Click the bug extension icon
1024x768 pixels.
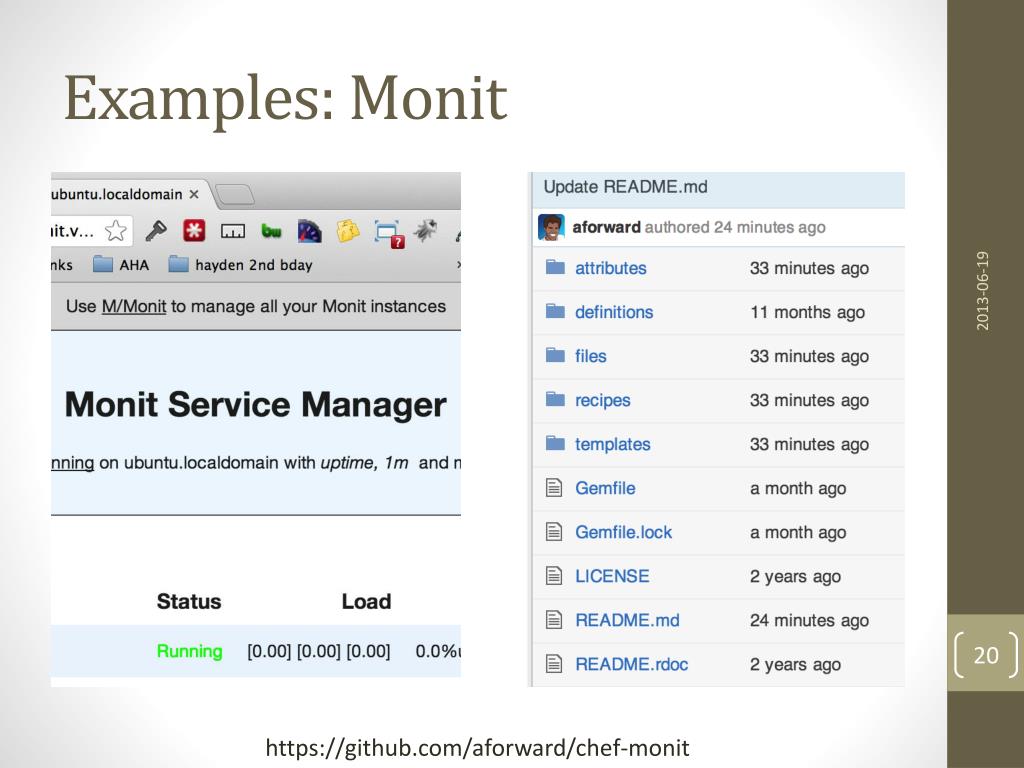(426, 230)
